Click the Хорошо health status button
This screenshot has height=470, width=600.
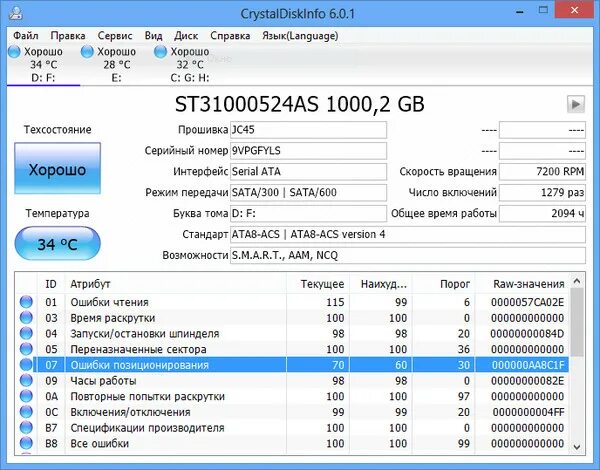[x=57, y=168]
